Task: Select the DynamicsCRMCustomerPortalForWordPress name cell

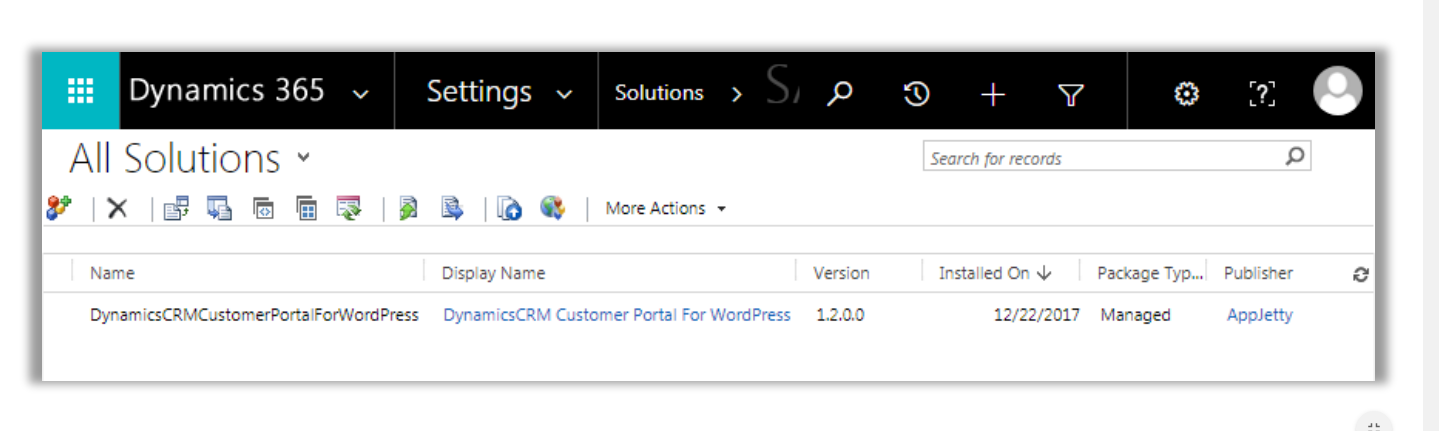Action: [x=254, y=315]
